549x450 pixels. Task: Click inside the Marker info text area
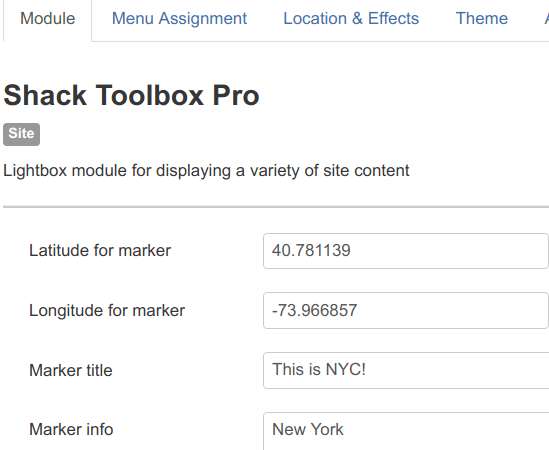click(406, 431)
